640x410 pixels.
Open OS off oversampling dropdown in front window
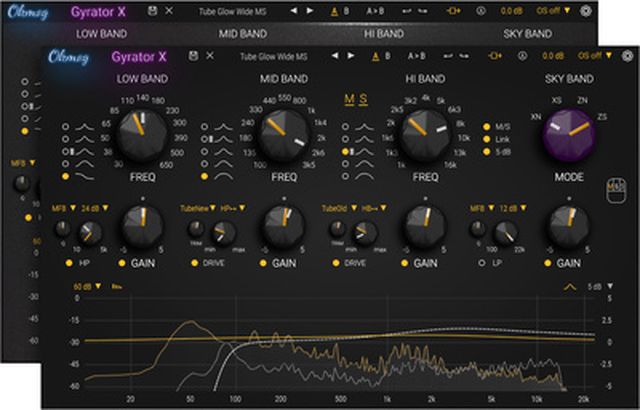tap(594, 55)
